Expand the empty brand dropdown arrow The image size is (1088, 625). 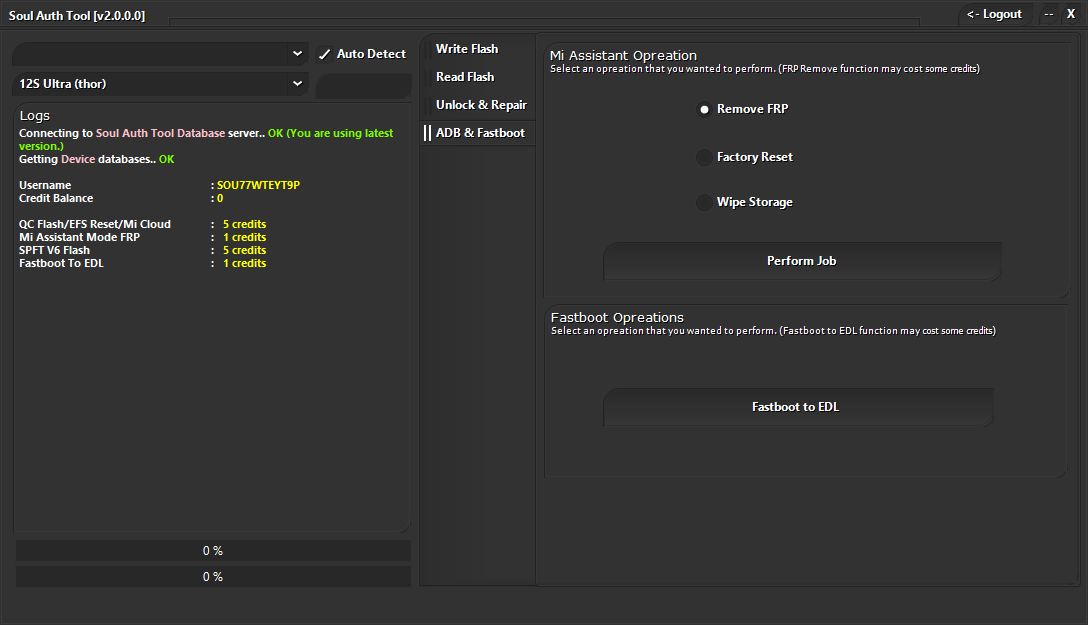coord(298,53)
